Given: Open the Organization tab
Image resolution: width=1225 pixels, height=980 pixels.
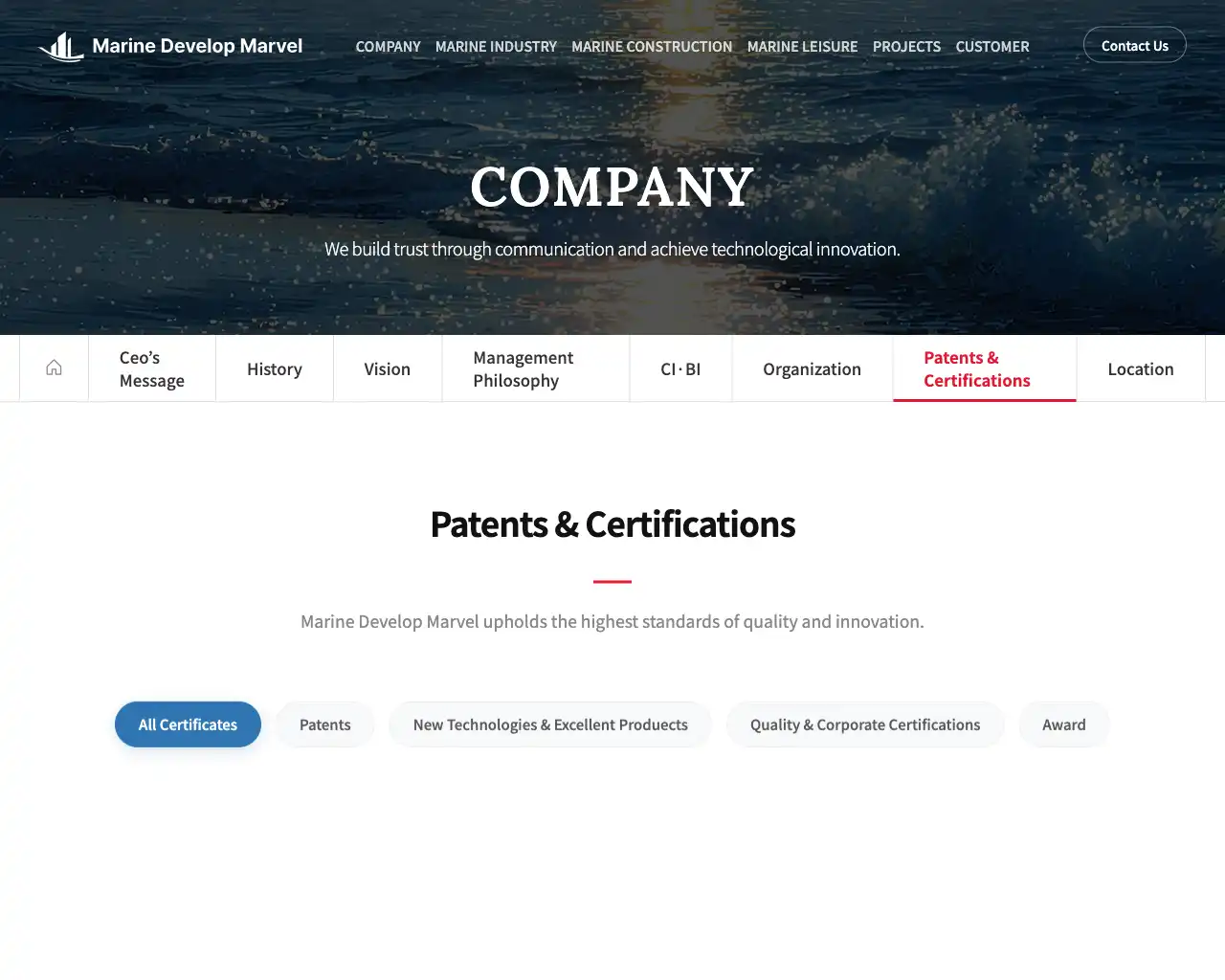Looking at the screenshot, I should pyautogui.click(x=813, y=368).
